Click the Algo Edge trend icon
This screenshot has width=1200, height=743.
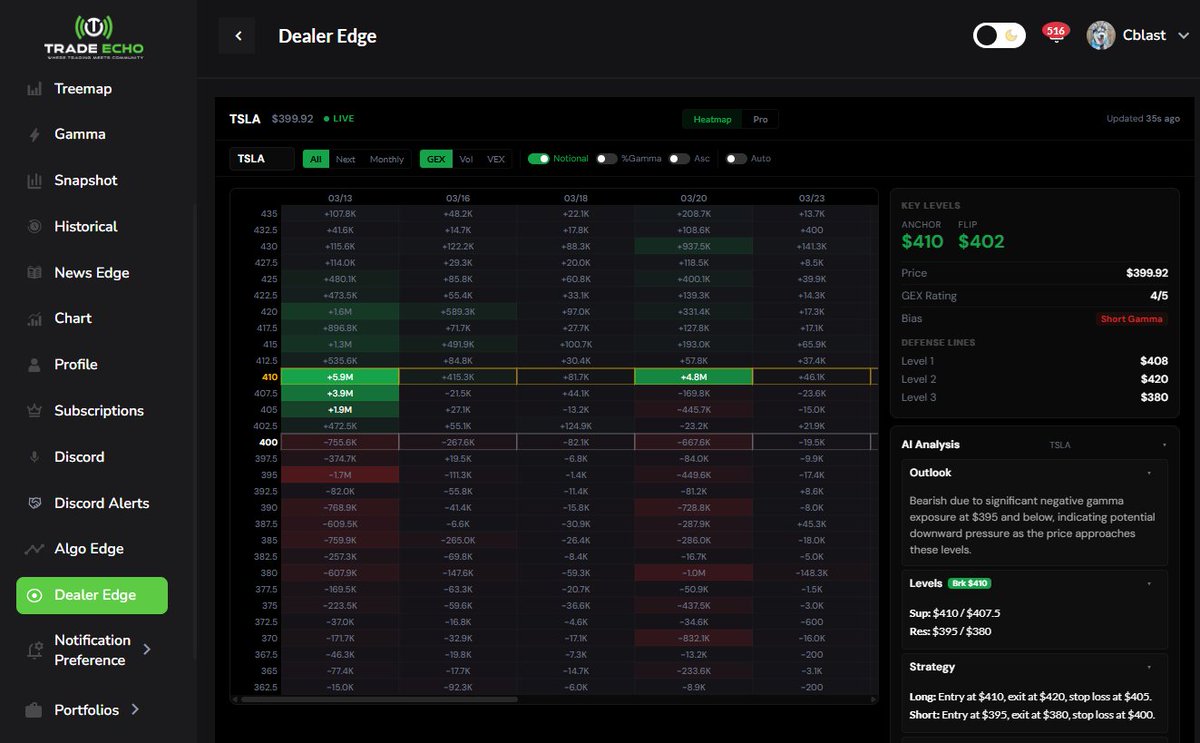34,549
